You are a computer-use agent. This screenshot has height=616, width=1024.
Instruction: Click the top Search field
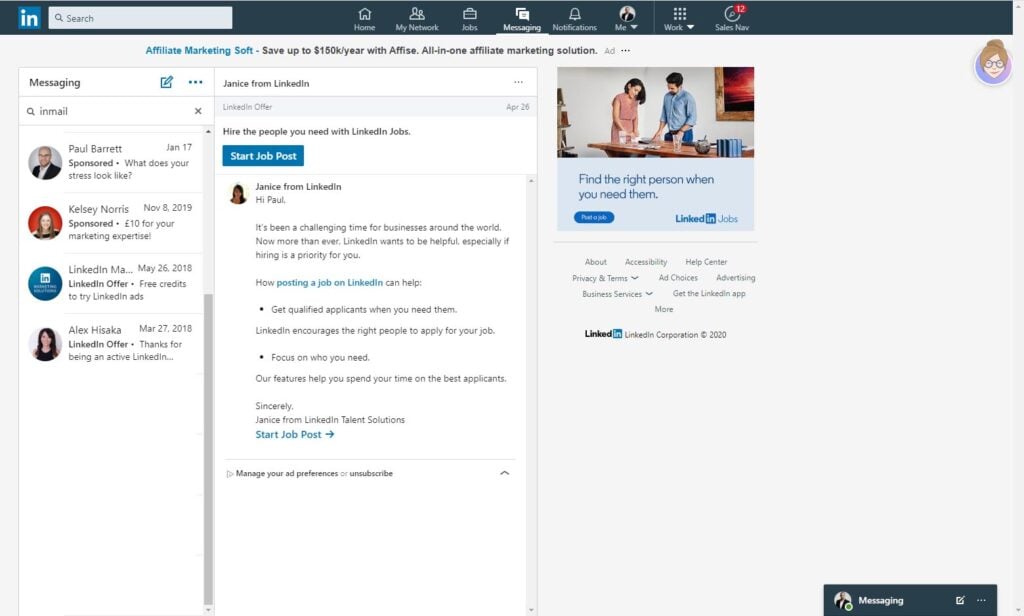(140, 18)
